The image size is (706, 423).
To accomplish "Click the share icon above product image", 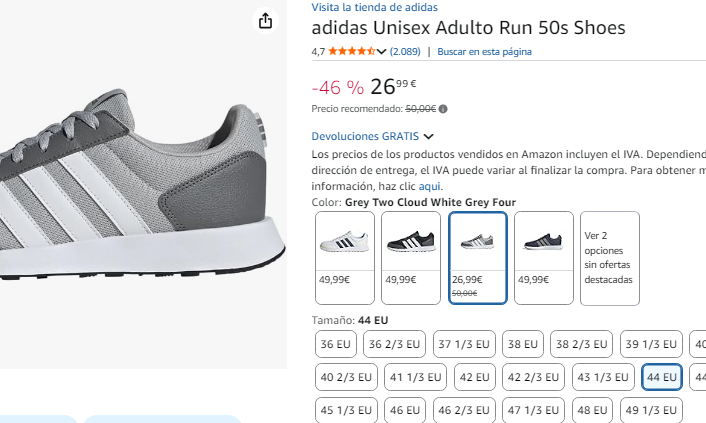I will (x=265, y=21).
